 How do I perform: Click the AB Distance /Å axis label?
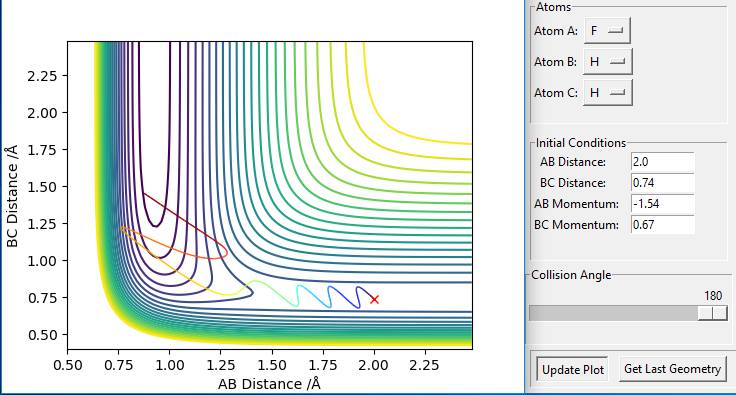point(269,384)
